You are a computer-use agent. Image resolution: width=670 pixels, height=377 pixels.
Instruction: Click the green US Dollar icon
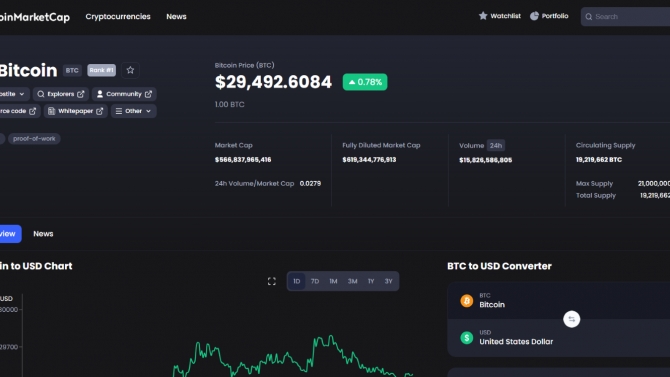pos(467,338)
